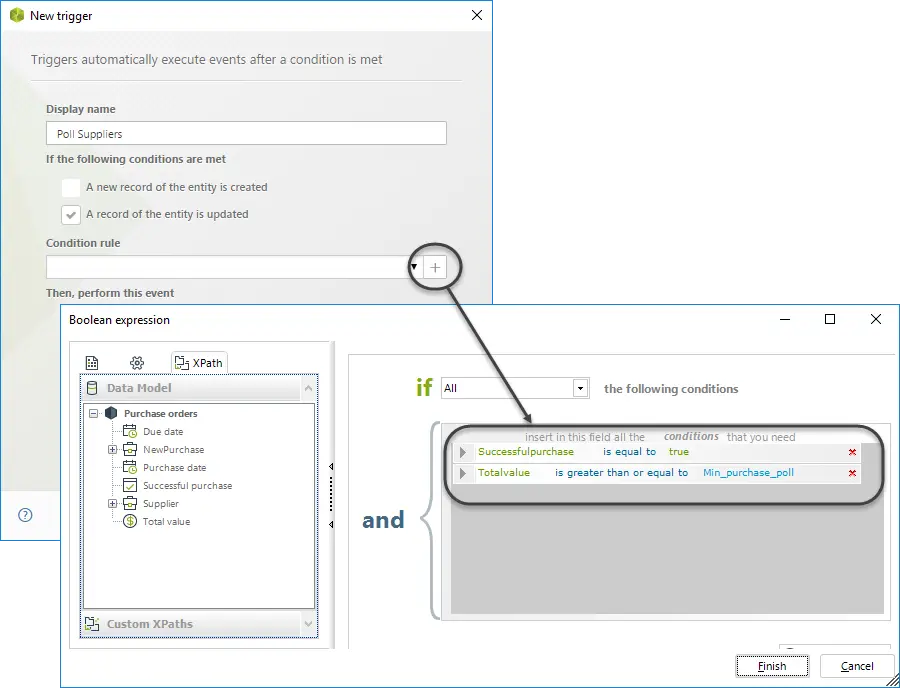Click the Supplier briefcase icon

(130, 503)
